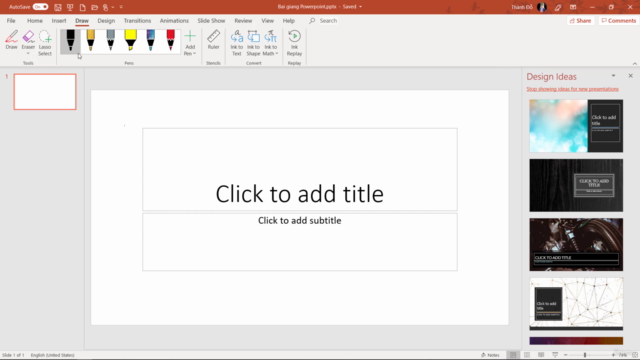Screen dimensions: 640x360
Task: Switch to the Review tab
Action: coord(243,20)
